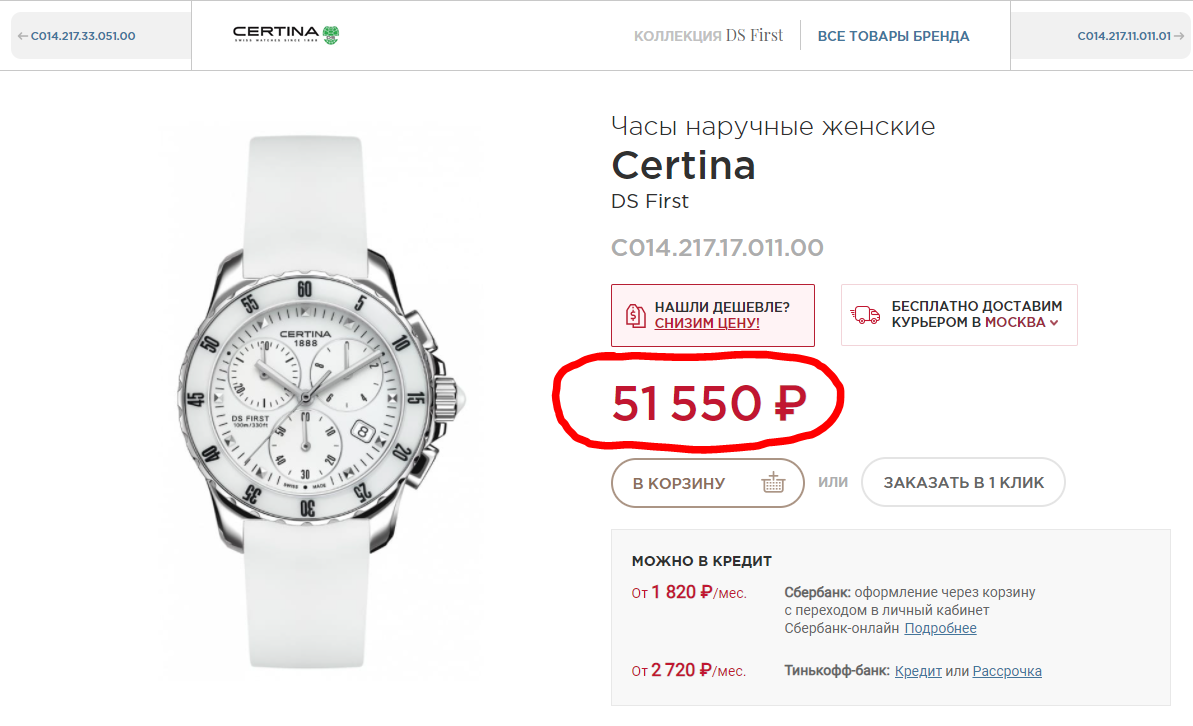Click the СНИЗИМ ЦЕНУ! link
The width and height of the screenshot is (1193, 726).
[707, 323]
